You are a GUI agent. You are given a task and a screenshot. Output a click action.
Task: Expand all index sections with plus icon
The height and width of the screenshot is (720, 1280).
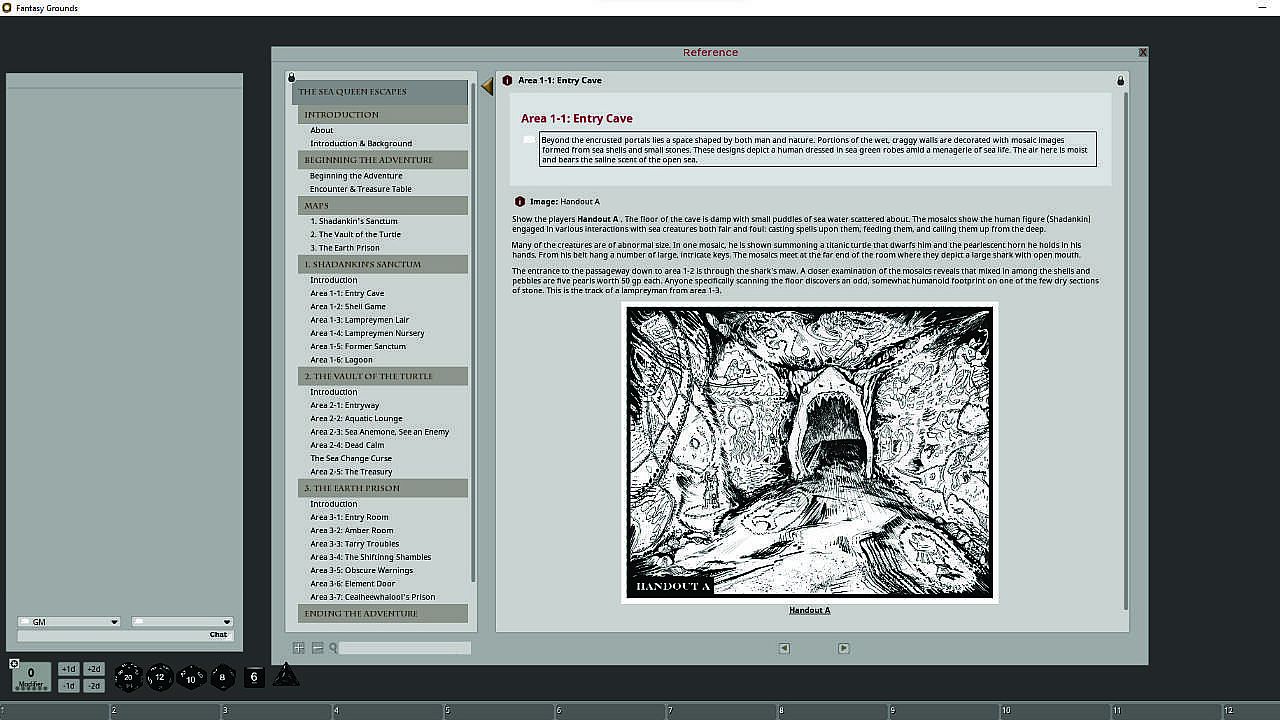pos(298,648)
